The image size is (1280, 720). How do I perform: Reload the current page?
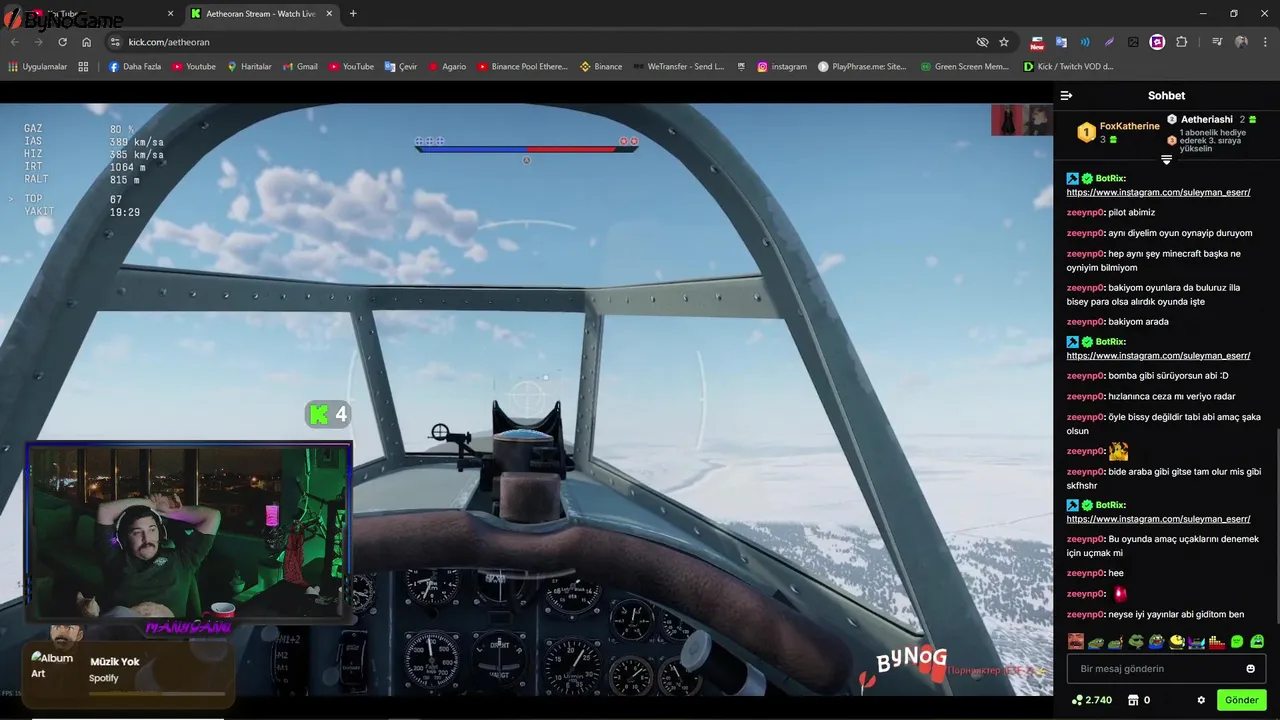[x=62, y=42]
